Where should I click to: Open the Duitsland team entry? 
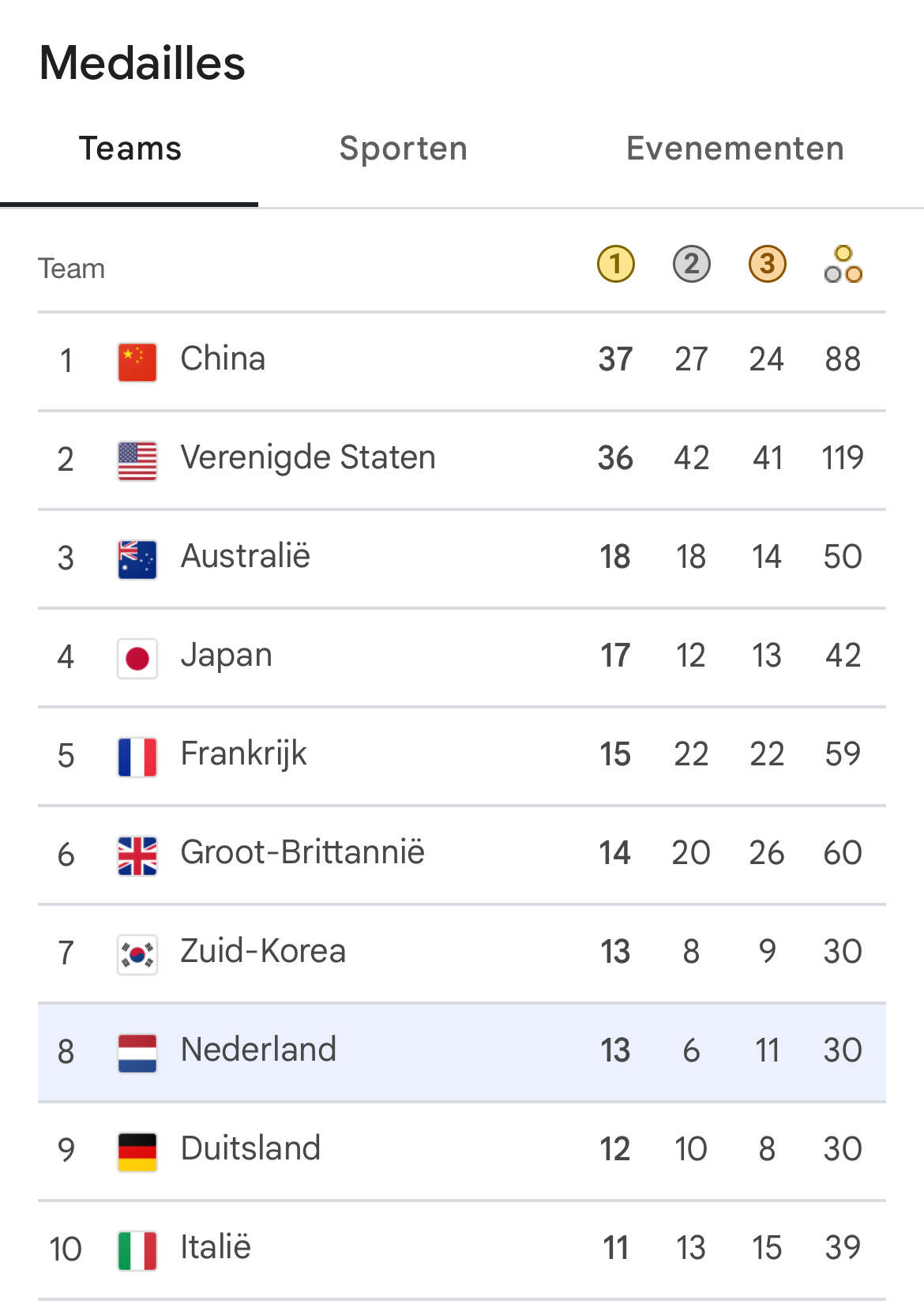coord(462,1151)
